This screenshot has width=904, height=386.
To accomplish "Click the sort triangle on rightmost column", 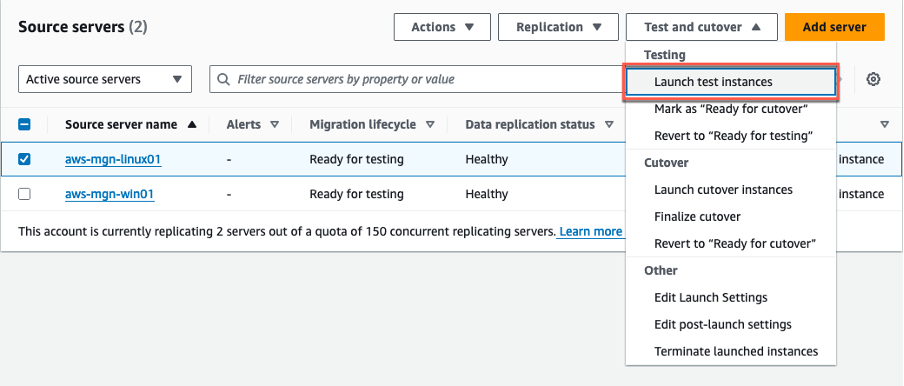I will pyautogui.click(x=884, y=124).
